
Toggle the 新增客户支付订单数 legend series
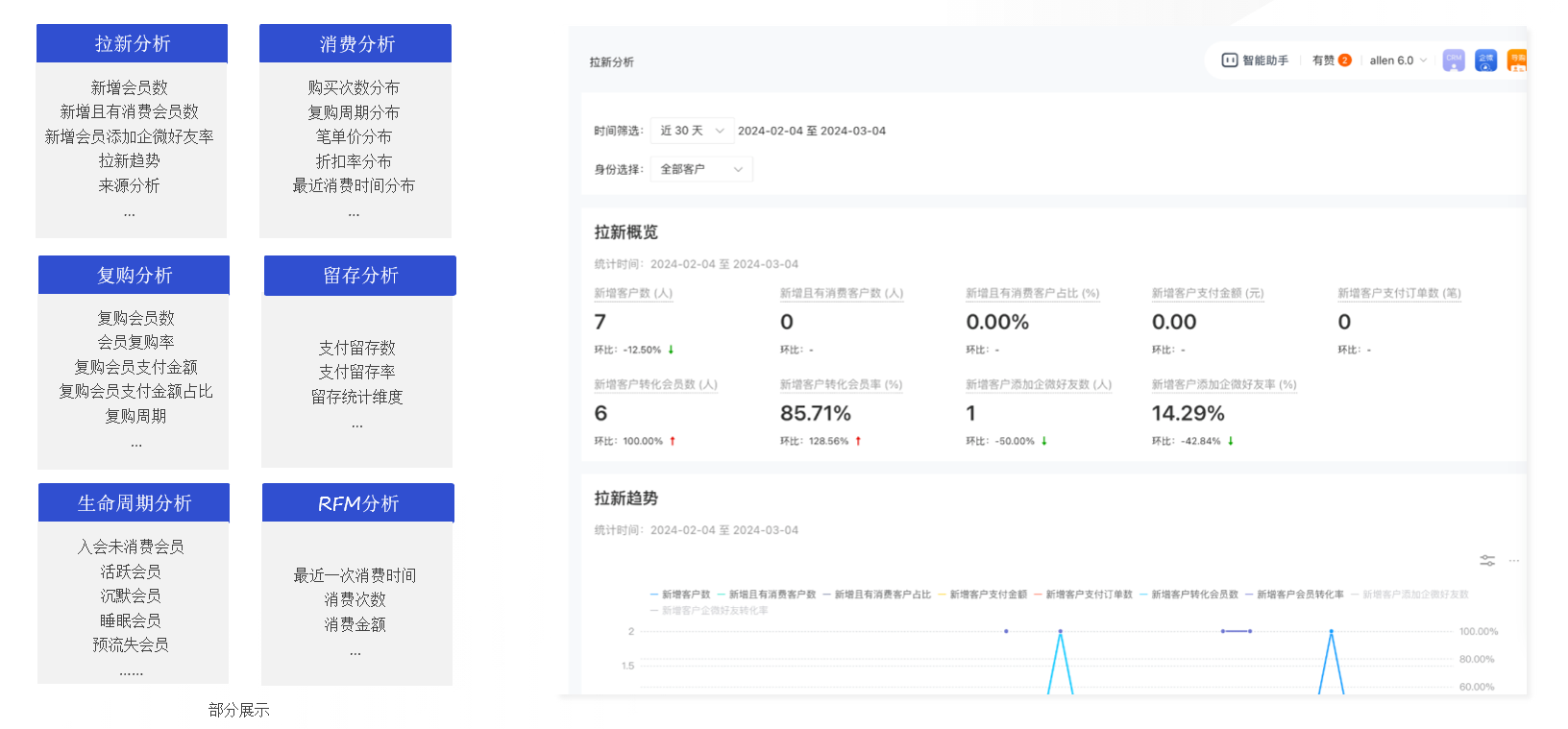(1084, 595)
